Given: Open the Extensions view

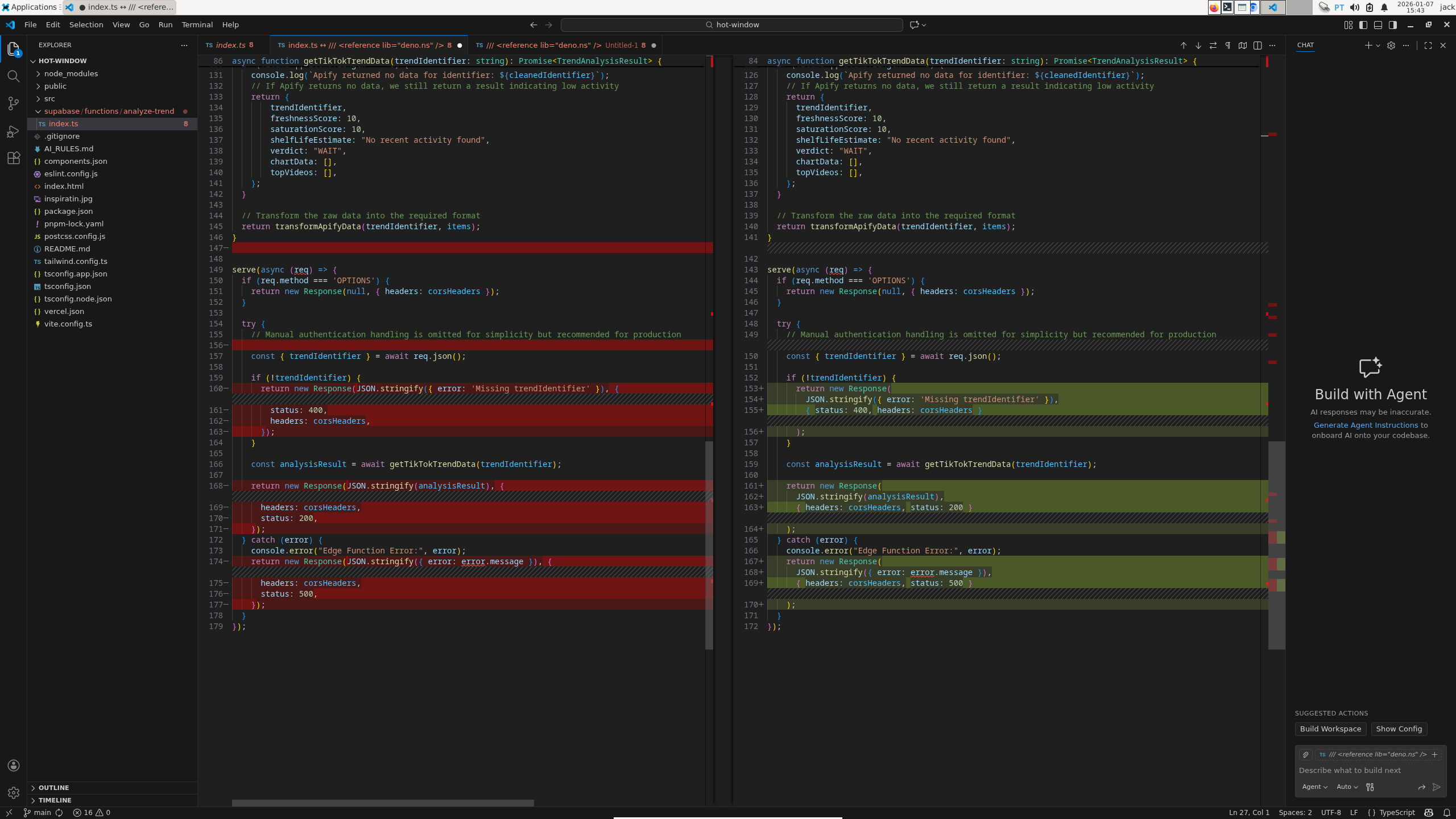Looking at the screenshot, I should click(14, 158).
